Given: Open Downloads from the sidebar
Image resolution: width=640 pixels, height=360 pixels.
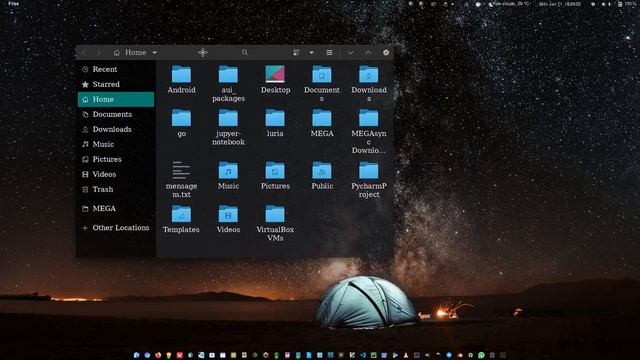Looking at the screenshot, I should point(116,129).
